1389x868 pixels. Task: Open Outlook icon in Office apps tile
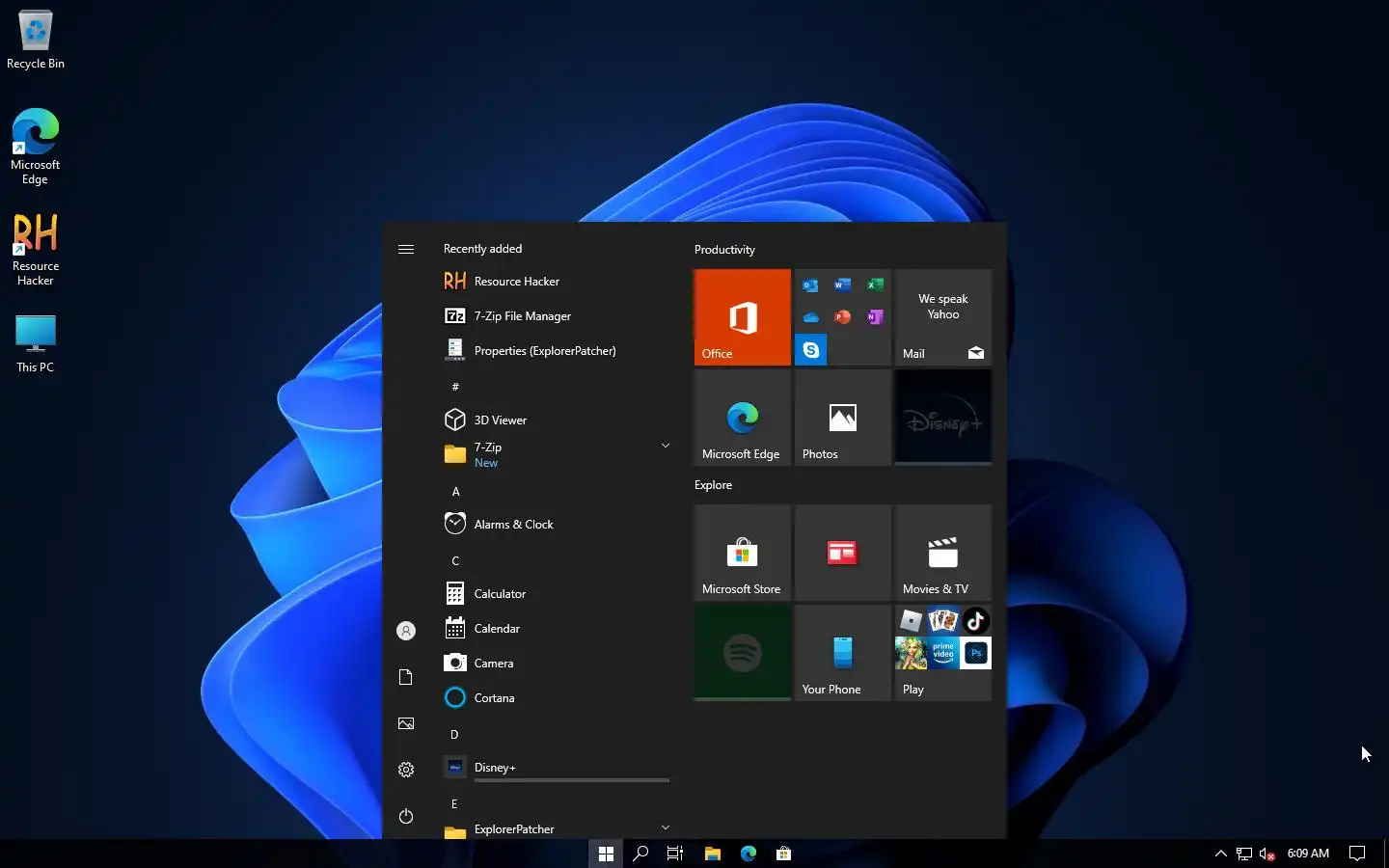point(811,285)
